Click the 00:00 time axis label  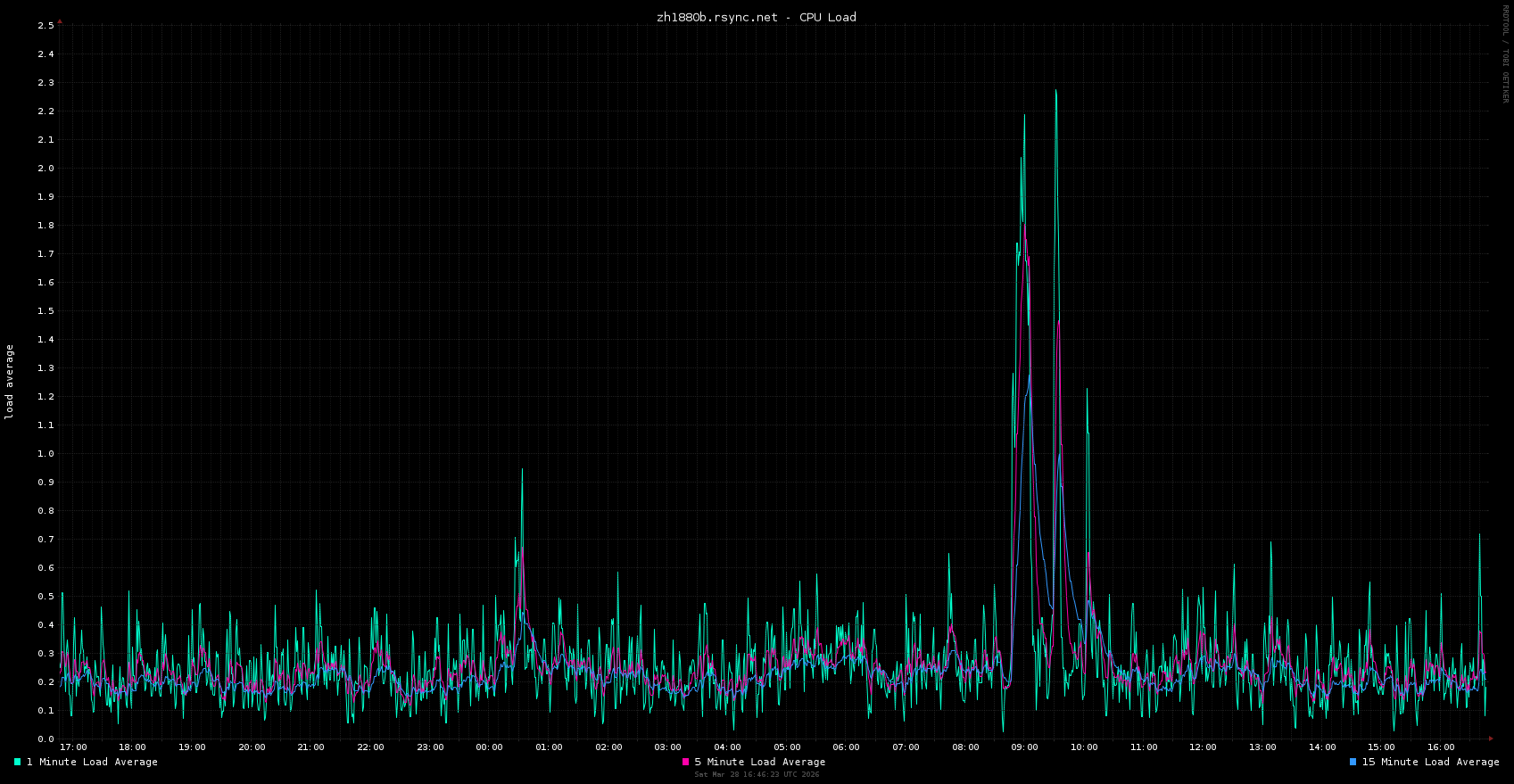(489, 747)
